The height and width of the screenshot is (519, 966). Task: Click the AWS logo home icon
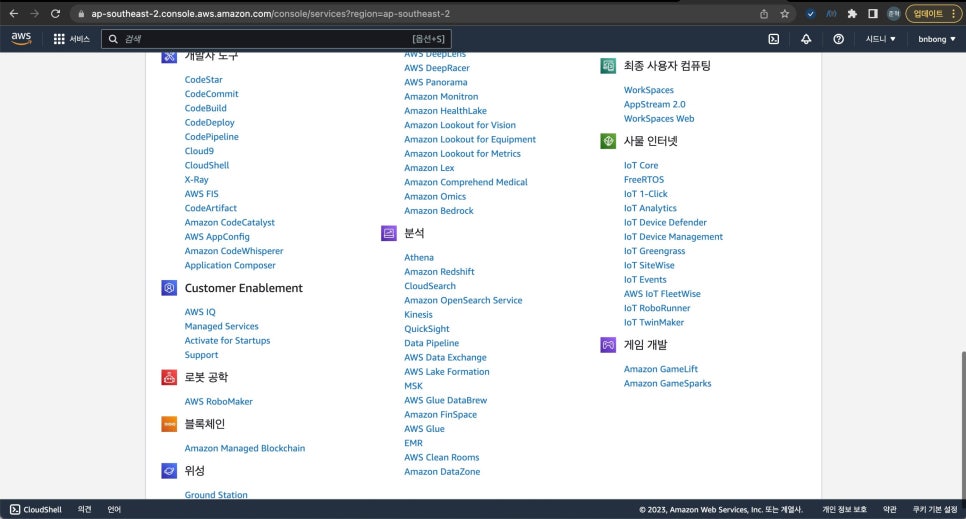pyautogui.click(x=21, y=38)
